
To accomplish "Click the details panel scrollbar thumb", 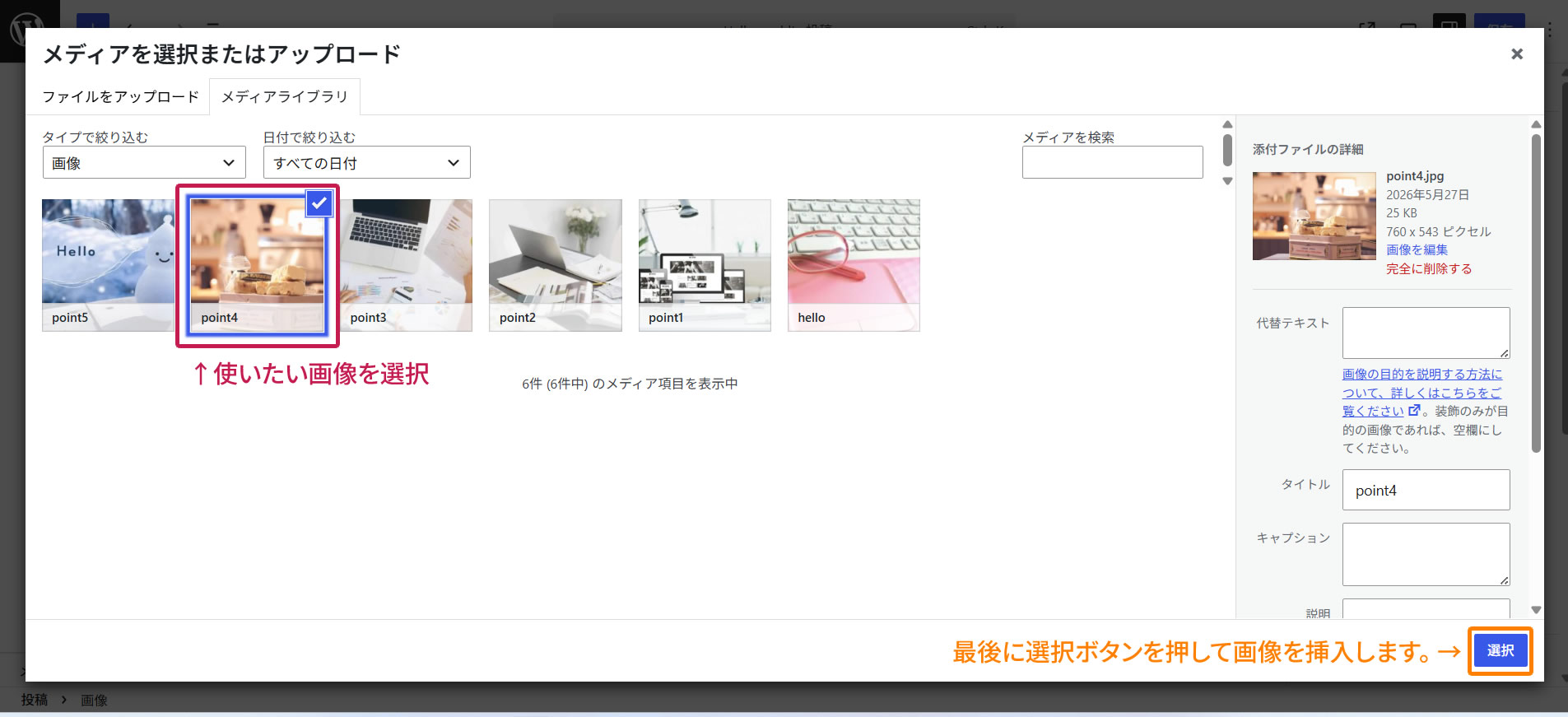I will click(x=1536, y=292).
